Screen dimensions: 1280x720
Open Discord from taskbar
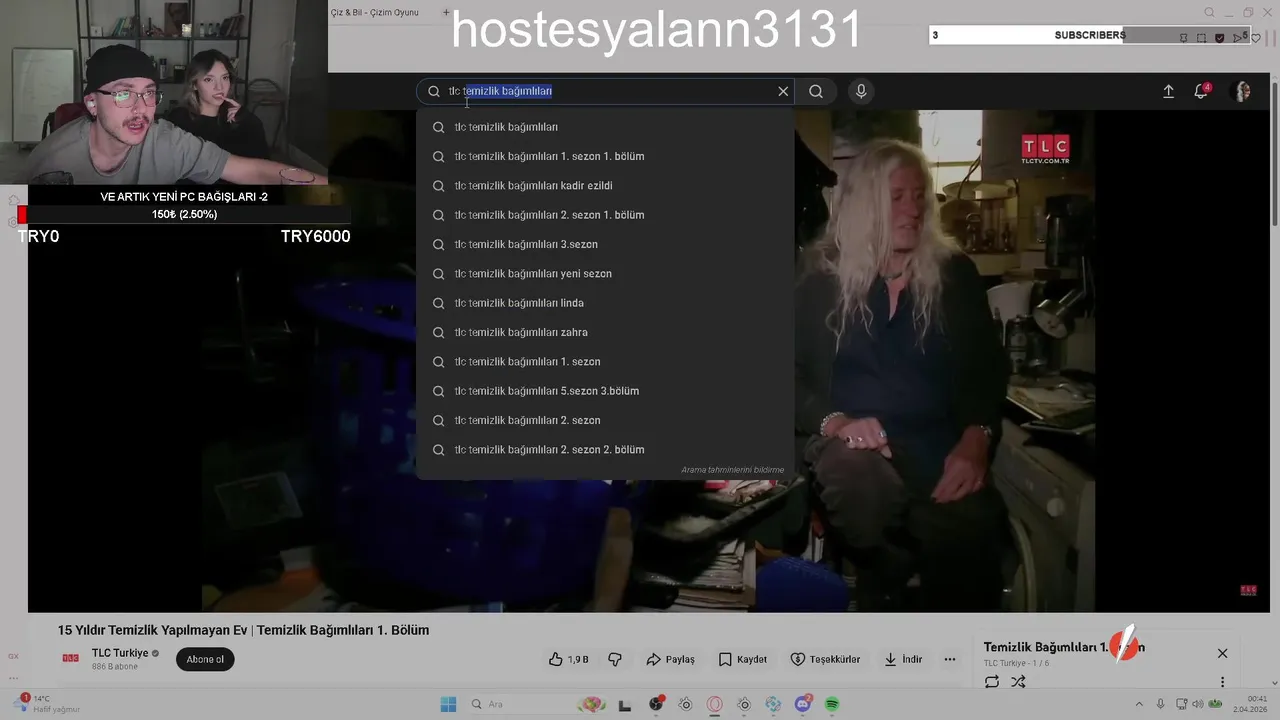(802, 704)
